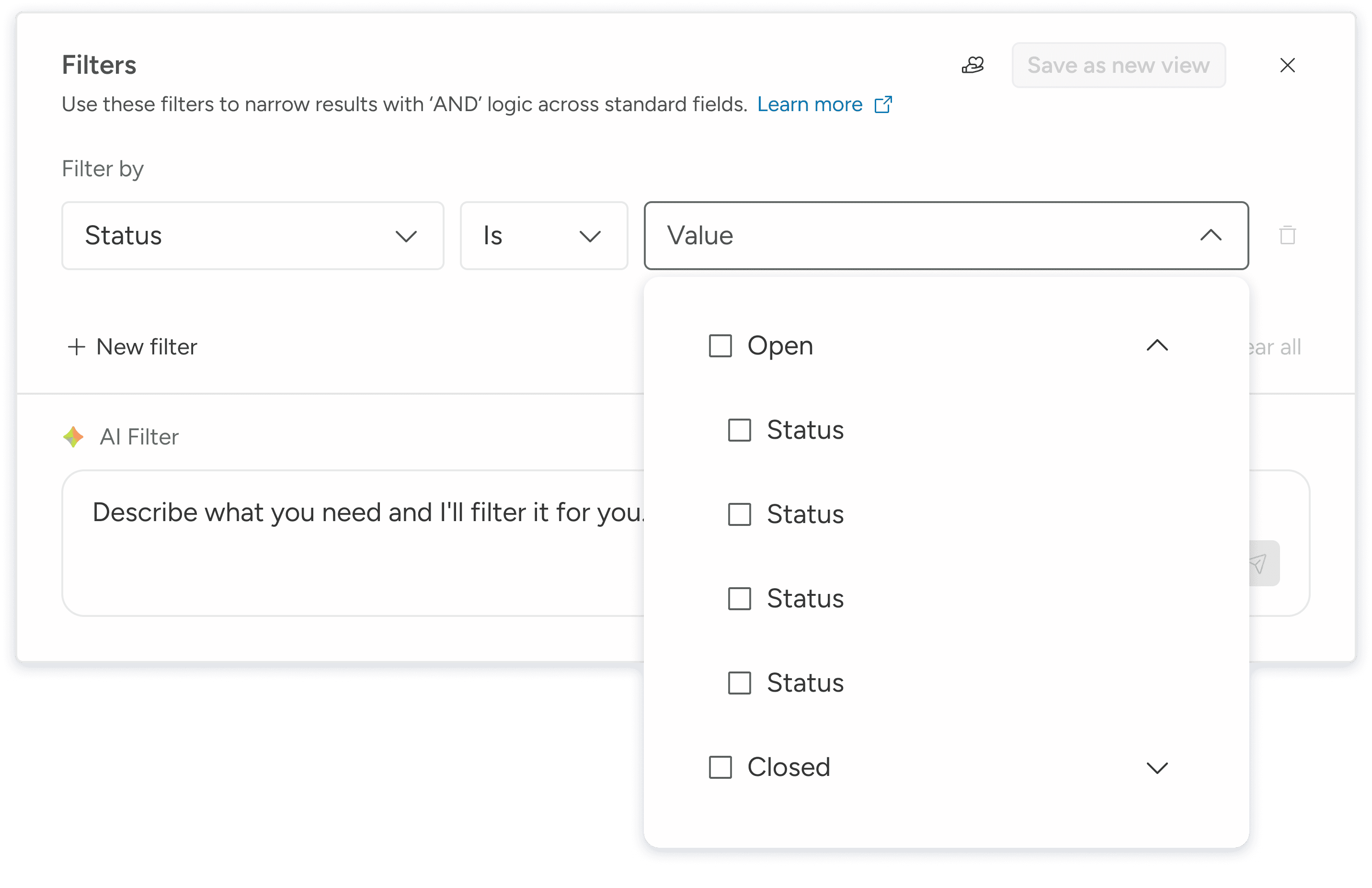Click the feedback hand-heart icon

[972, 65]
